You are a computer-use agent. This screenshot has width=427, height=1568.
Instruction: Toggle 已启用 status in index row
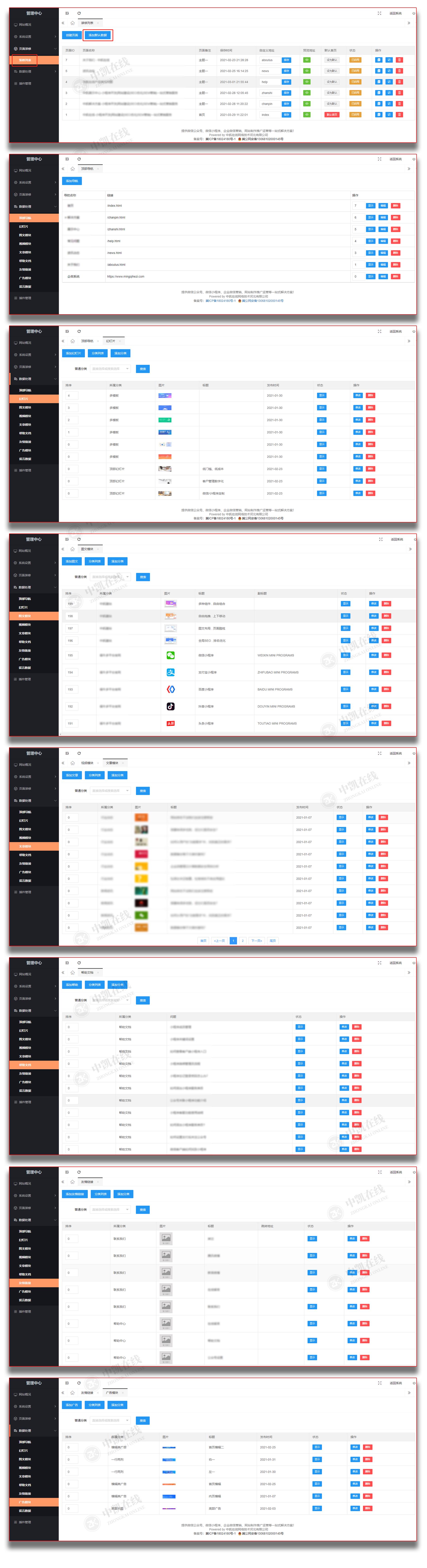pos(355,114)
